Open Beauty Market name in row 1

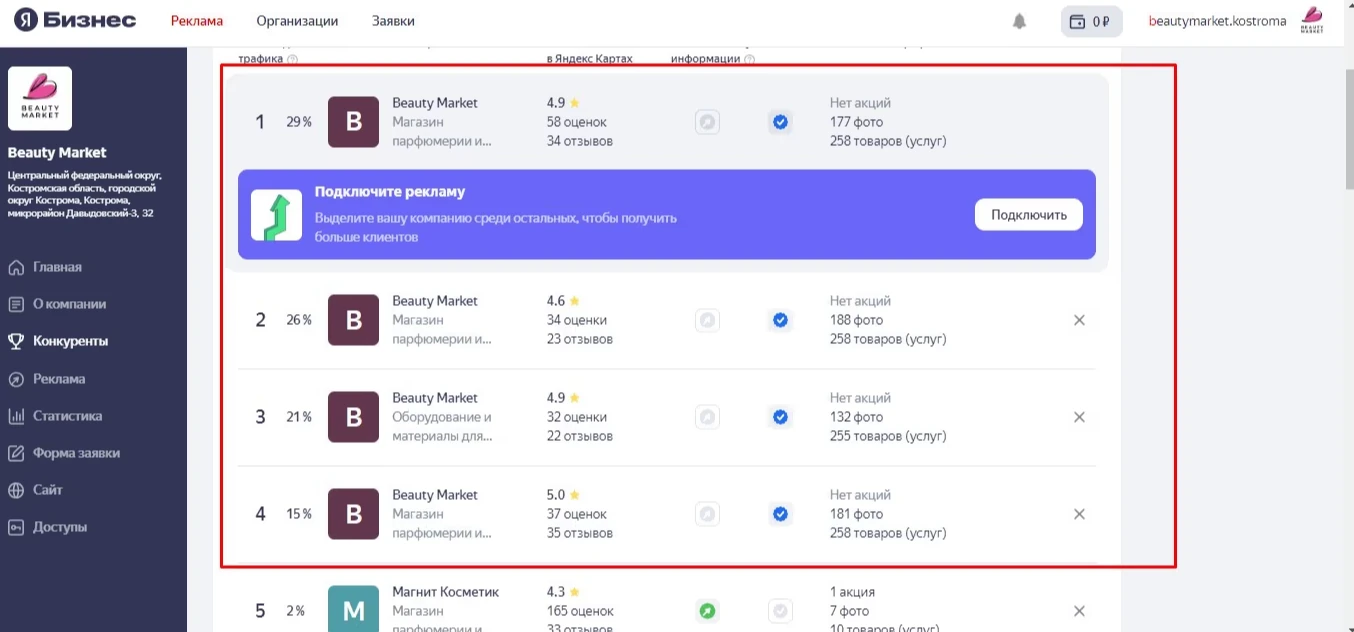pos(435,103)
